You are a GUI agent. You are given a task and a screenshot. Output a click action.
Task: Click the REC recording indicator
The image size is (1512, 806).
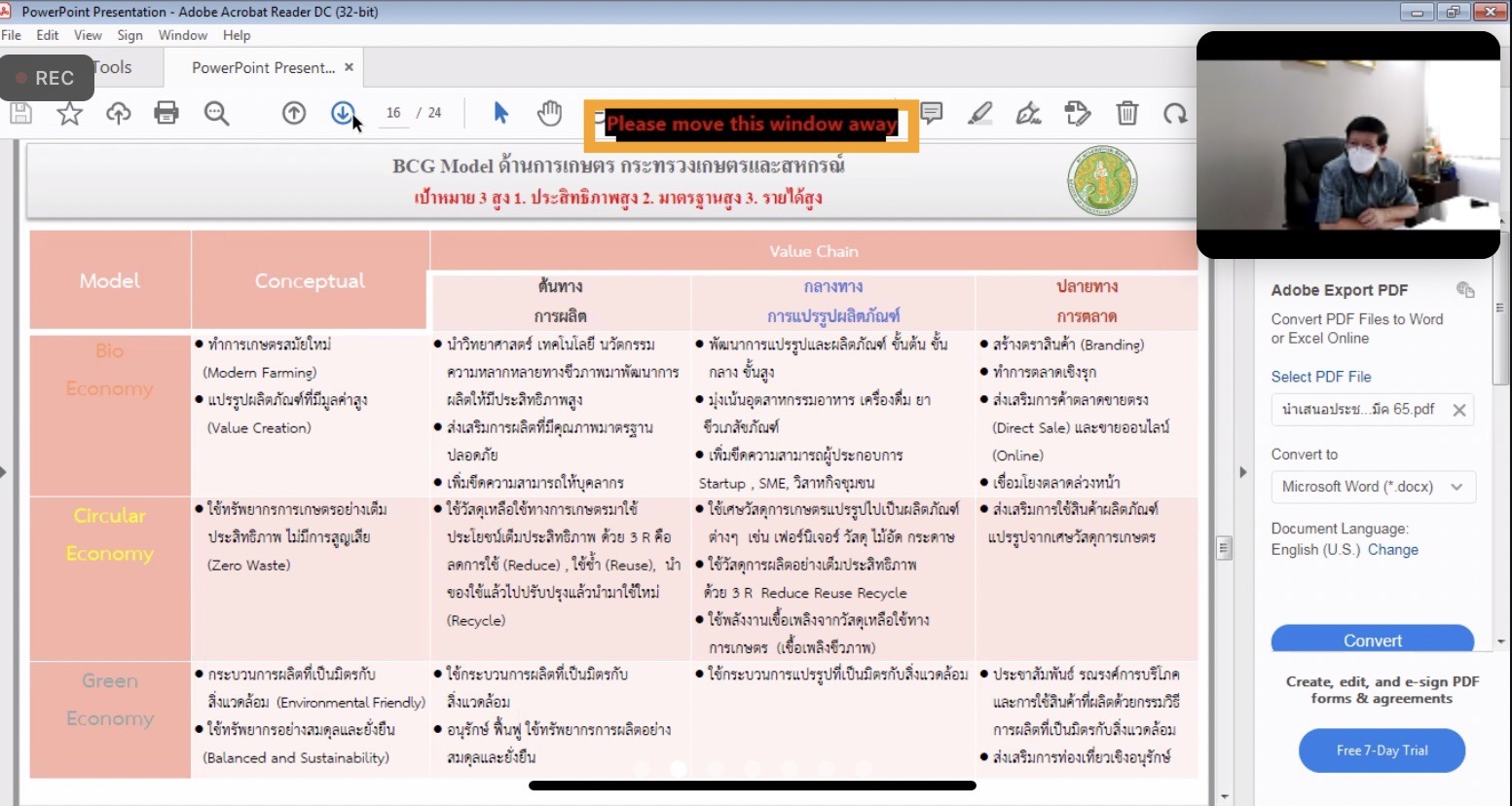[x=47, y=78]
